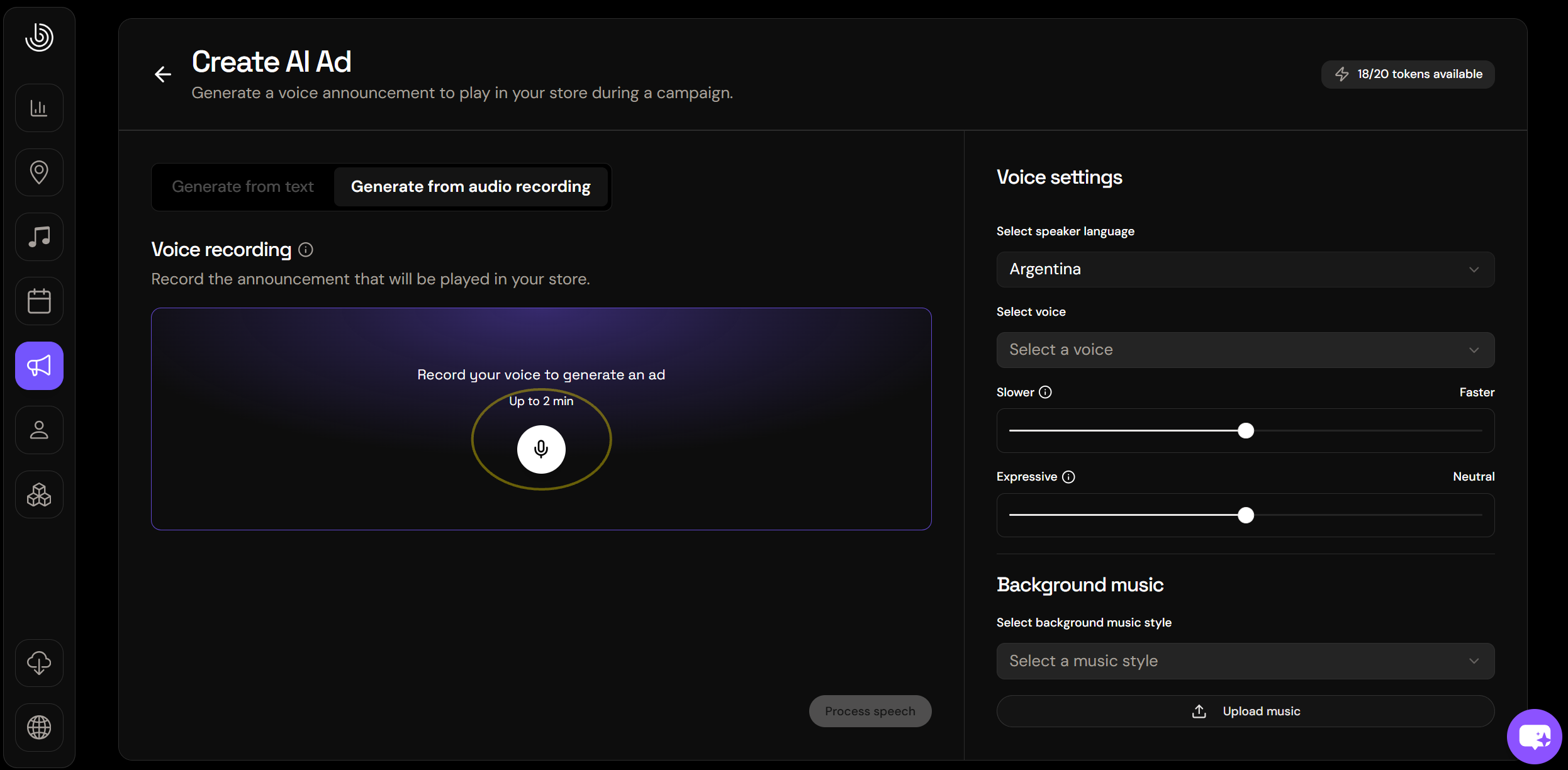The image size is (1568, 770).
Task: Start recording with the microphone button
Action: pos(541,449)
